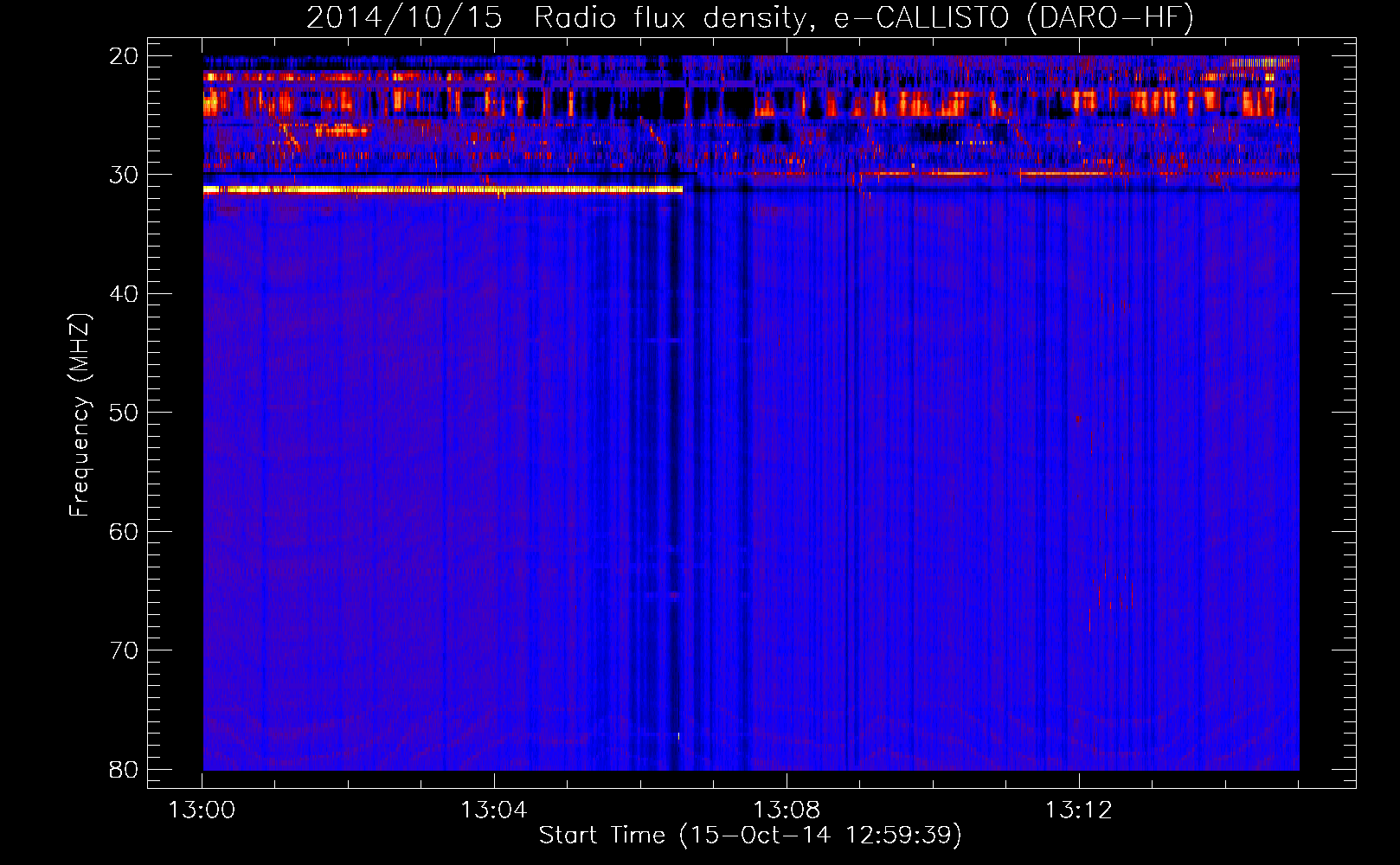Select the 50 MHz frequency tick label
Viewport: 1400px width, 865px height.
[124, 413]
